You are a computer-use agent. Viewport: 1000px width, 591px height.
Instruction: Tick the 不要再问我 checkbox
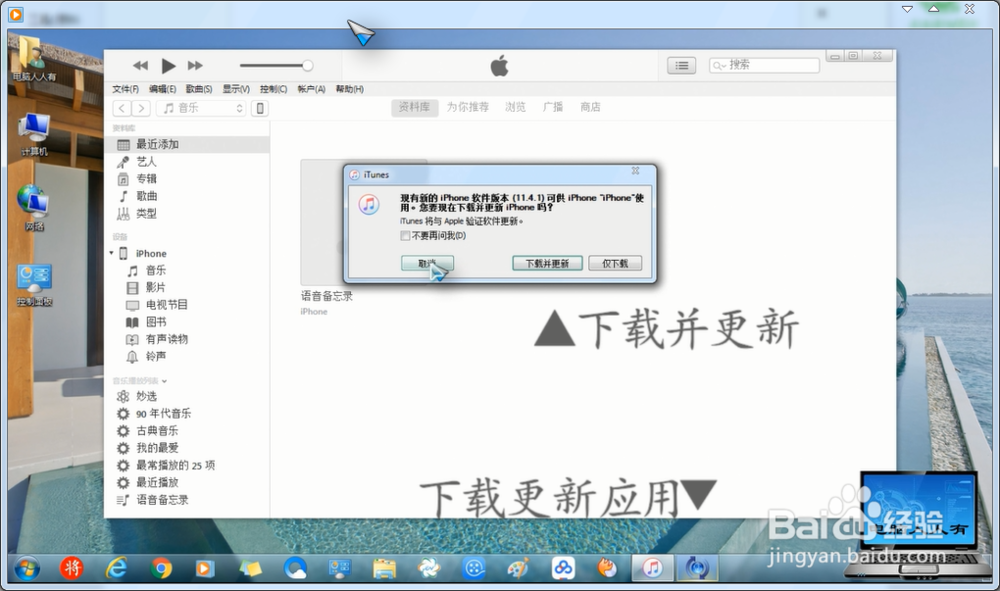405,236
